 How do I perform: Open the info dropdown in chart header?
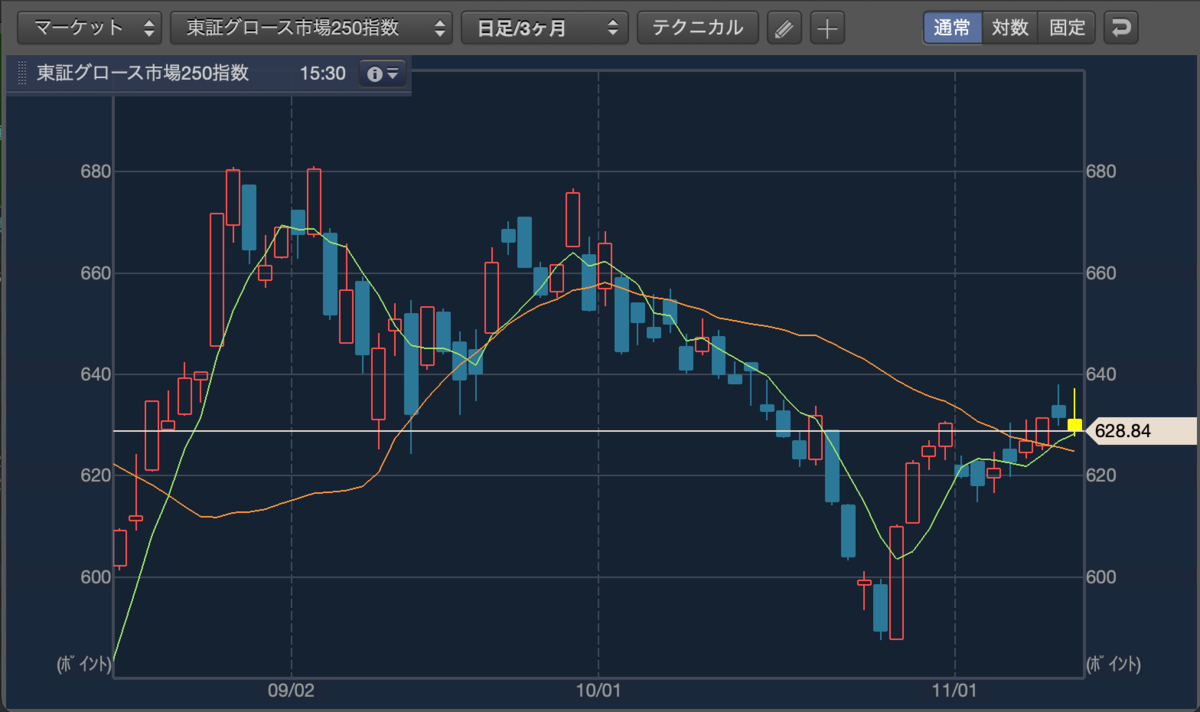(383, 74)
